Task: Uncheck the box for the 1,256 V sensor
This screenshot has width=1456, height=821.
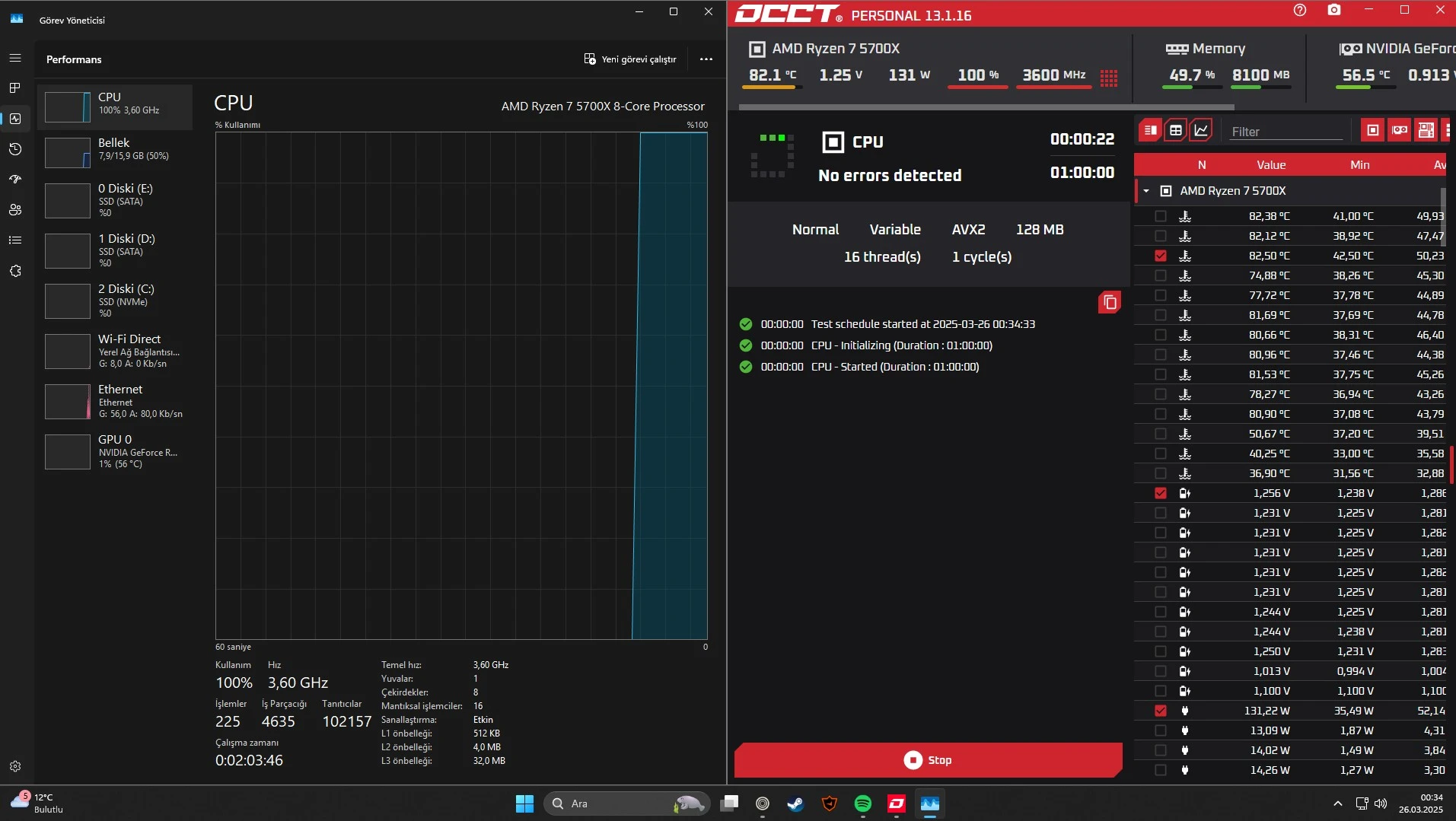Action: (1160, 493)
